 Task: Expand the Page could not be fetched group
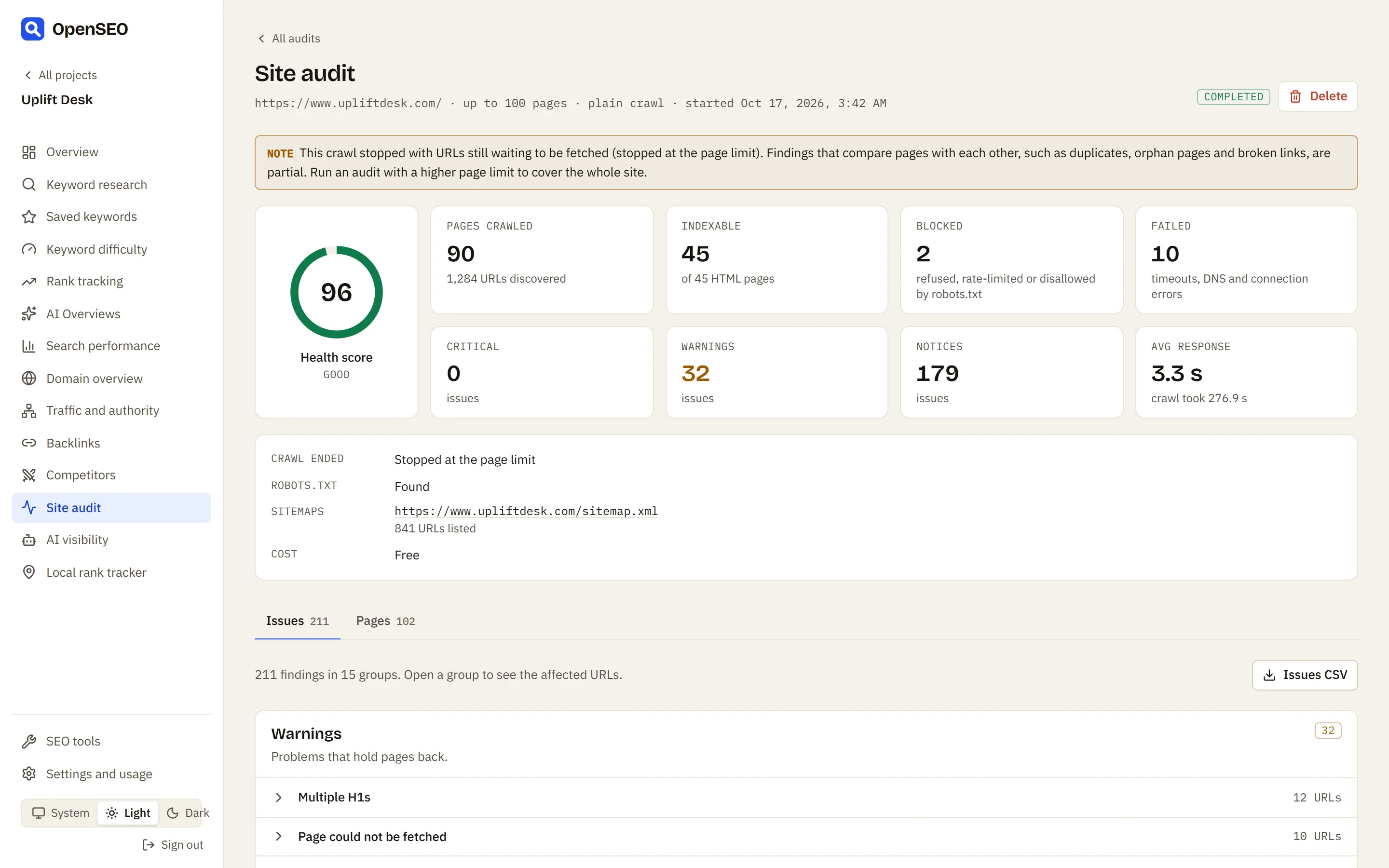click(x=806, y=837)
